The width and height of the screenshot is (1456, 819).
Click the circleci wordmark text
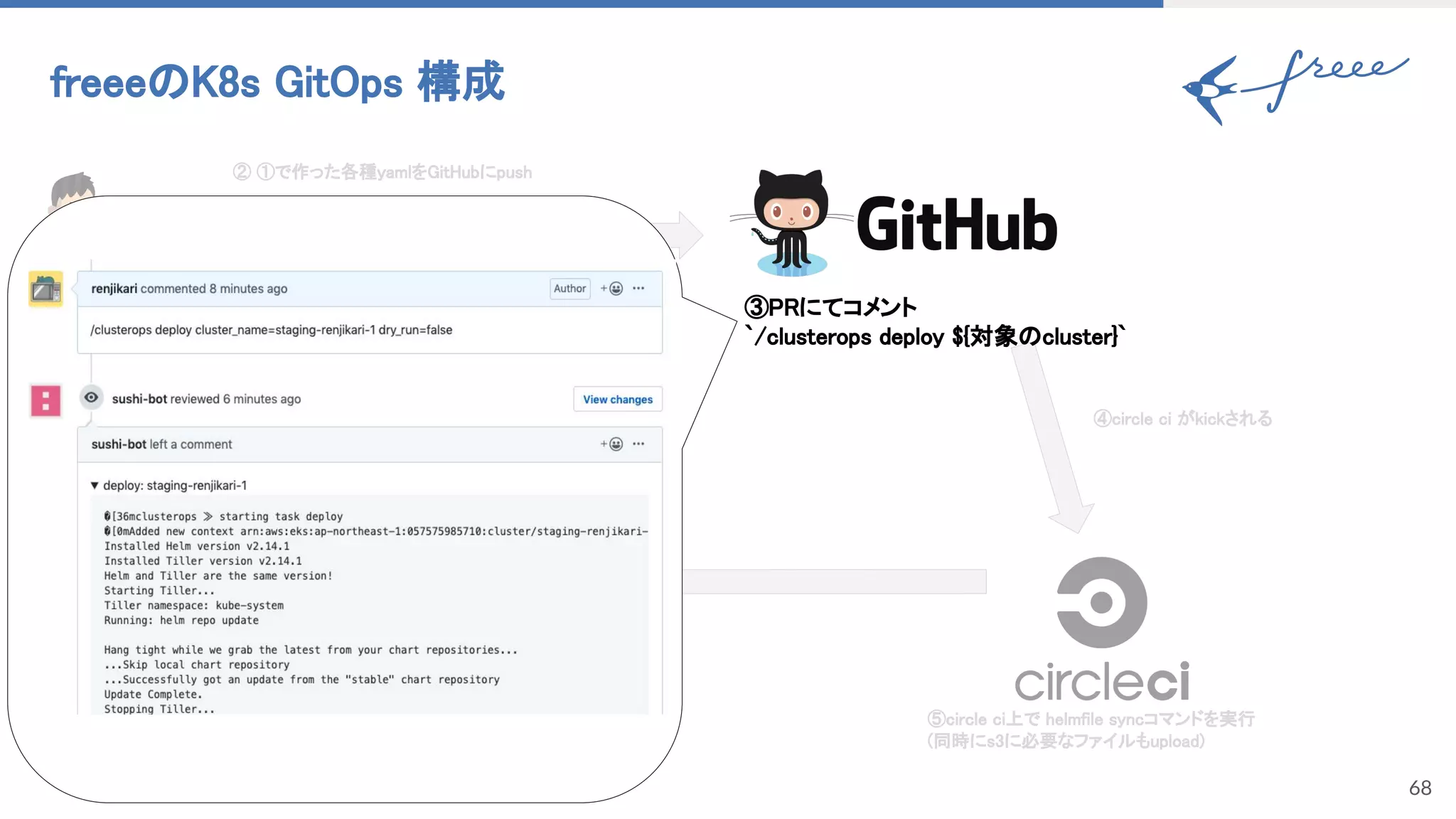(x=1102, y=681)
